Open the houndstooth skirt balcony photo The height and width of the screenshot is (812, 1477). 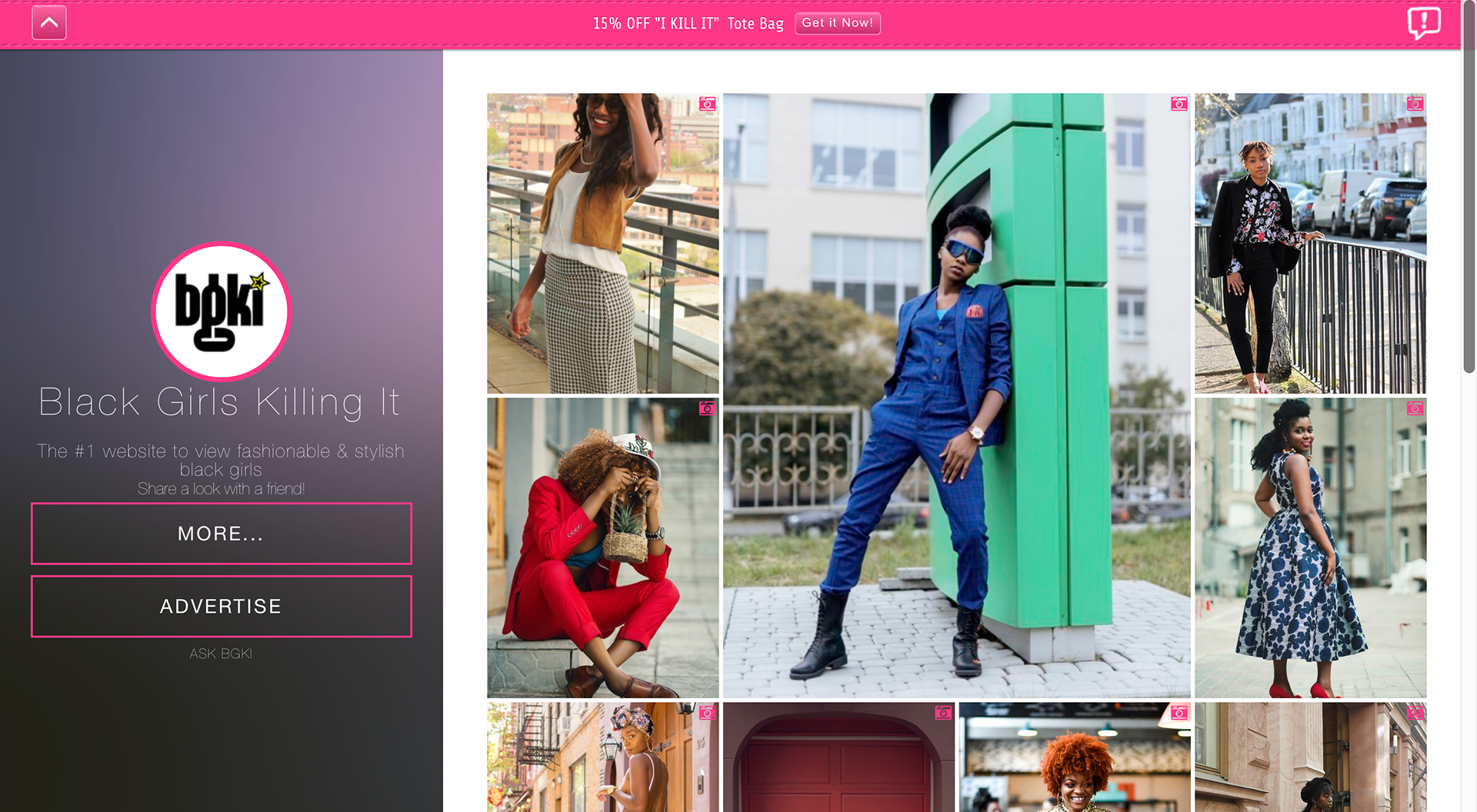click(x=603, y=244)
